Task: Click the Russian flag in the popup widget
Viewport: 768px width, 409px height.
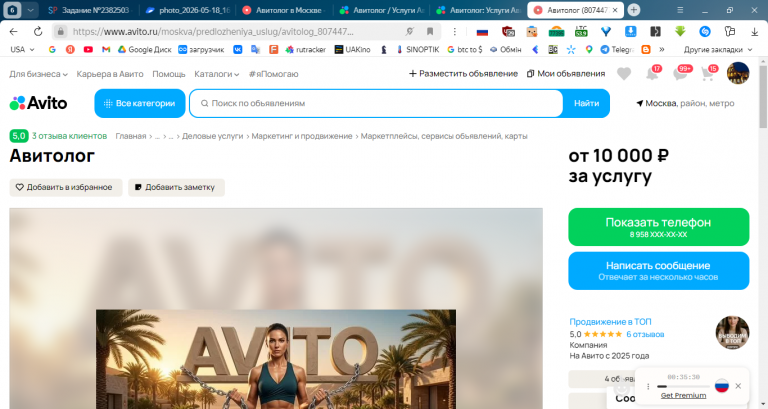Action: (x=721, y=386)
